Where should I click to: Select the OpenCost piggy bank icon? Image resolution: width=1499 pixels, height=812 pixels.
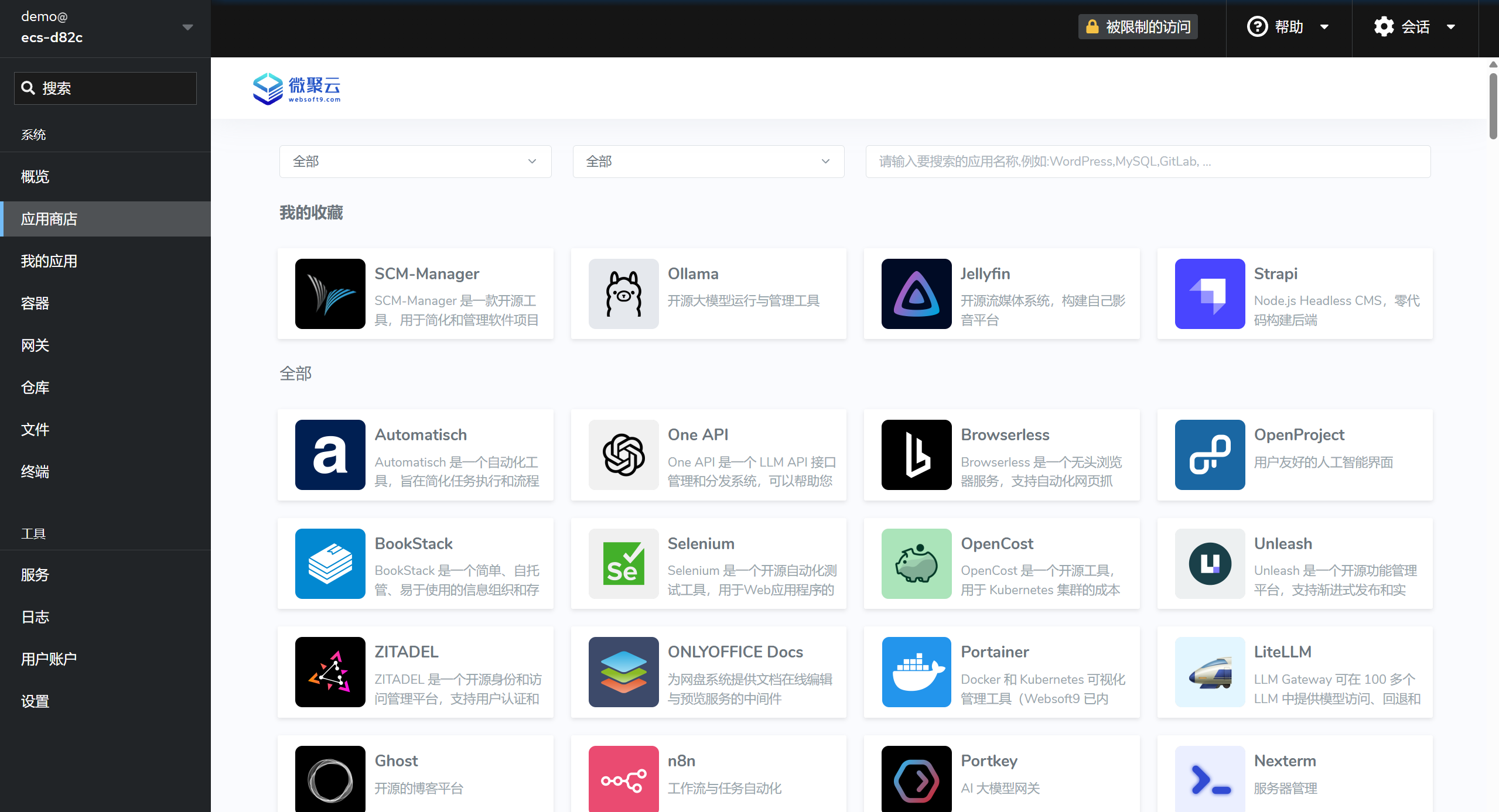click(916, 564)
